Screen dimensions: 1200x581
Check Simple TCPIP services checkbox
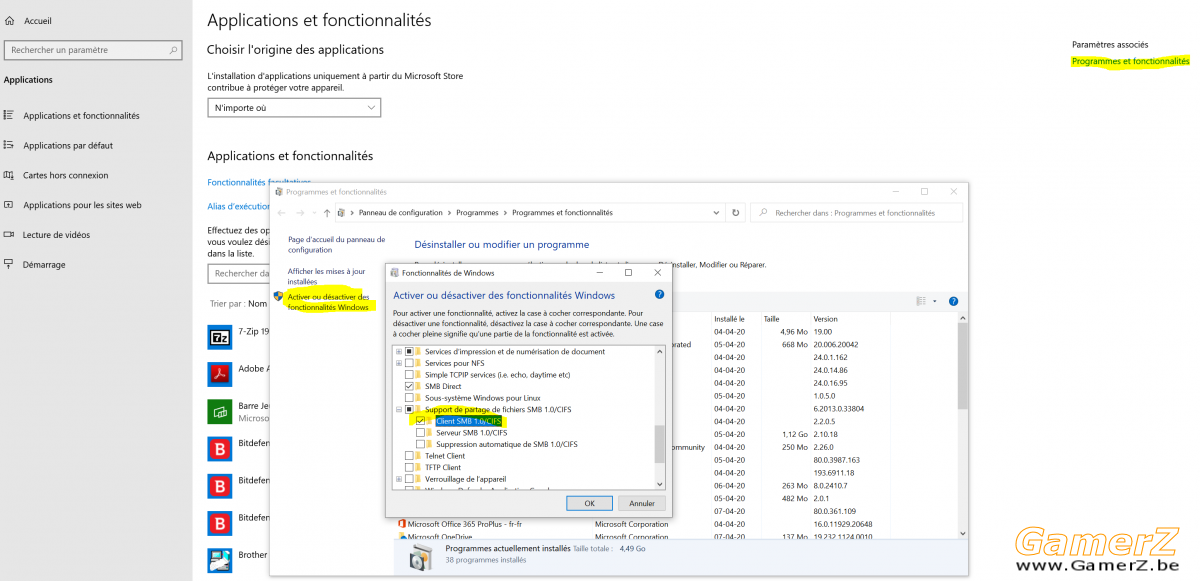coord(409,374)
